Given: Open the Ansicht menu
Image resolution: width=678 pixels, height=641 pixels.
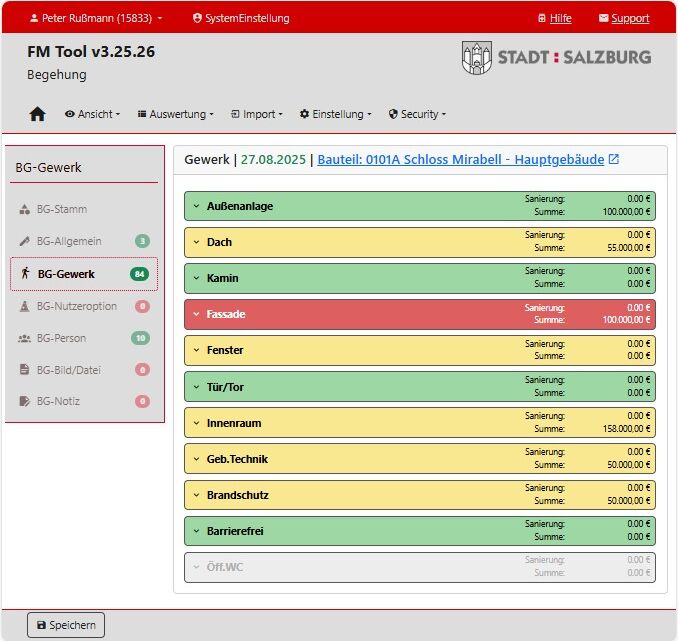Looking at the screenshot, I should click(93, 114).
